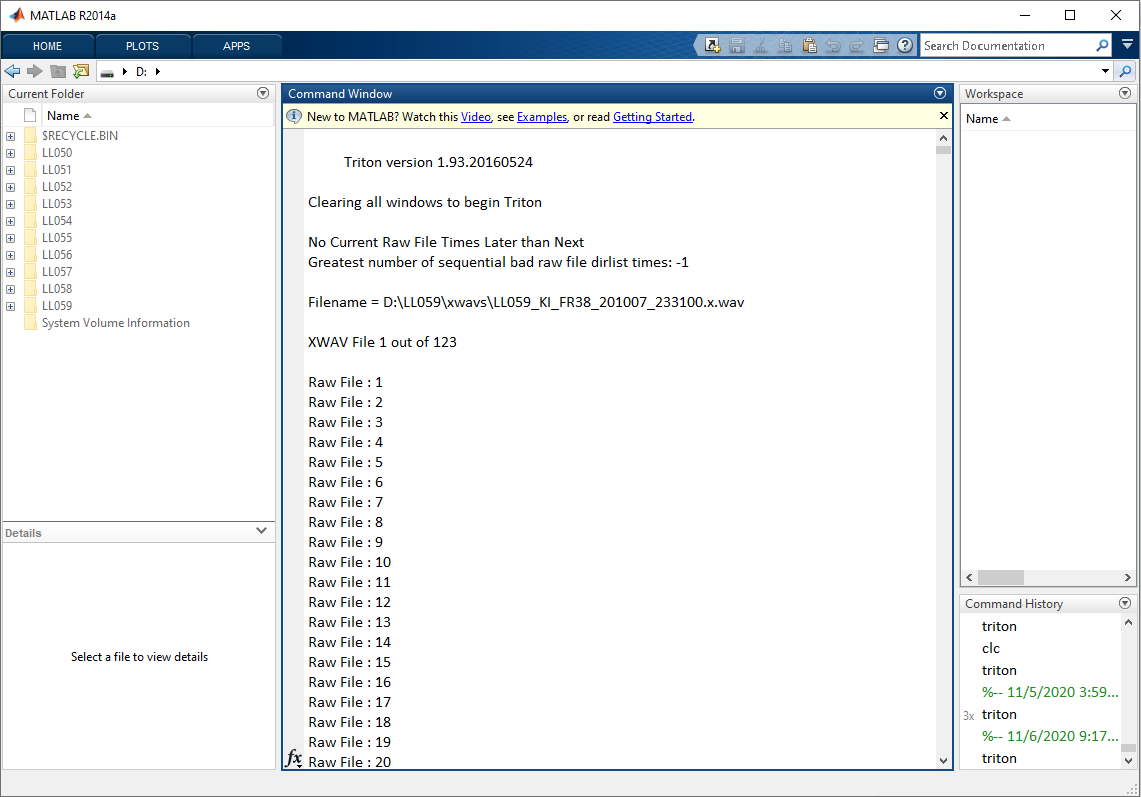Image resolution: width=1141 pixels, height=797 pixels.
Task: Open the Getting Started link
Action: pos(652,116)
